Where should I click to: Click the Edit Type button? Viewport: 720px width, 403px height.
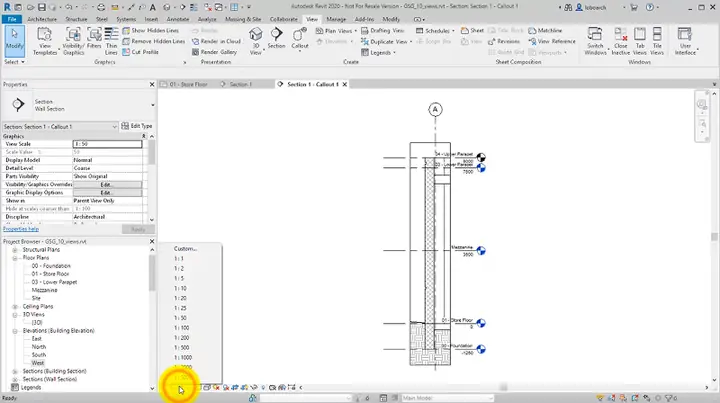coord(137,126)
